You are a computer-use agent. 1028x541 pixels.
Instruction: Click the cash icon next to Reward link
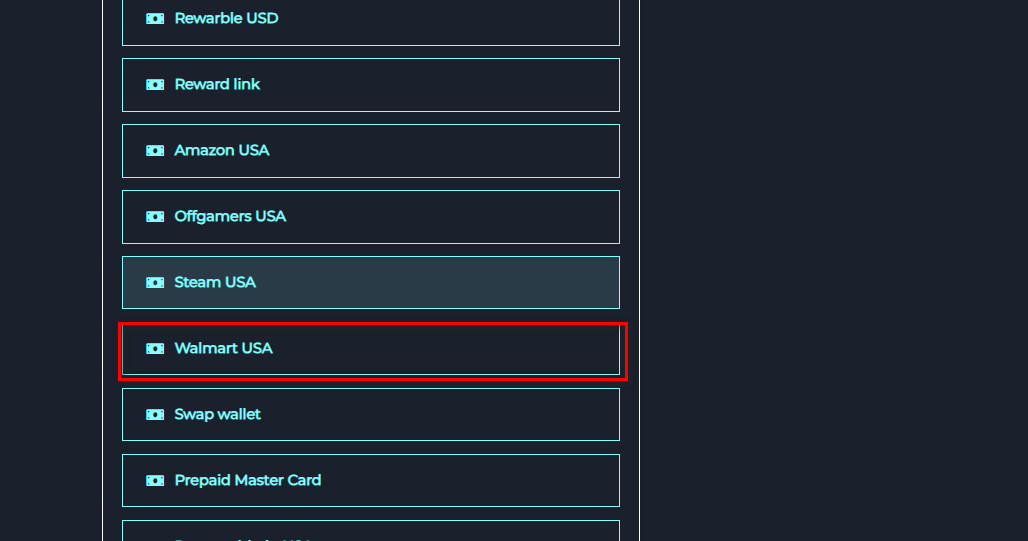pyautogui.click(x=155, y=85)
